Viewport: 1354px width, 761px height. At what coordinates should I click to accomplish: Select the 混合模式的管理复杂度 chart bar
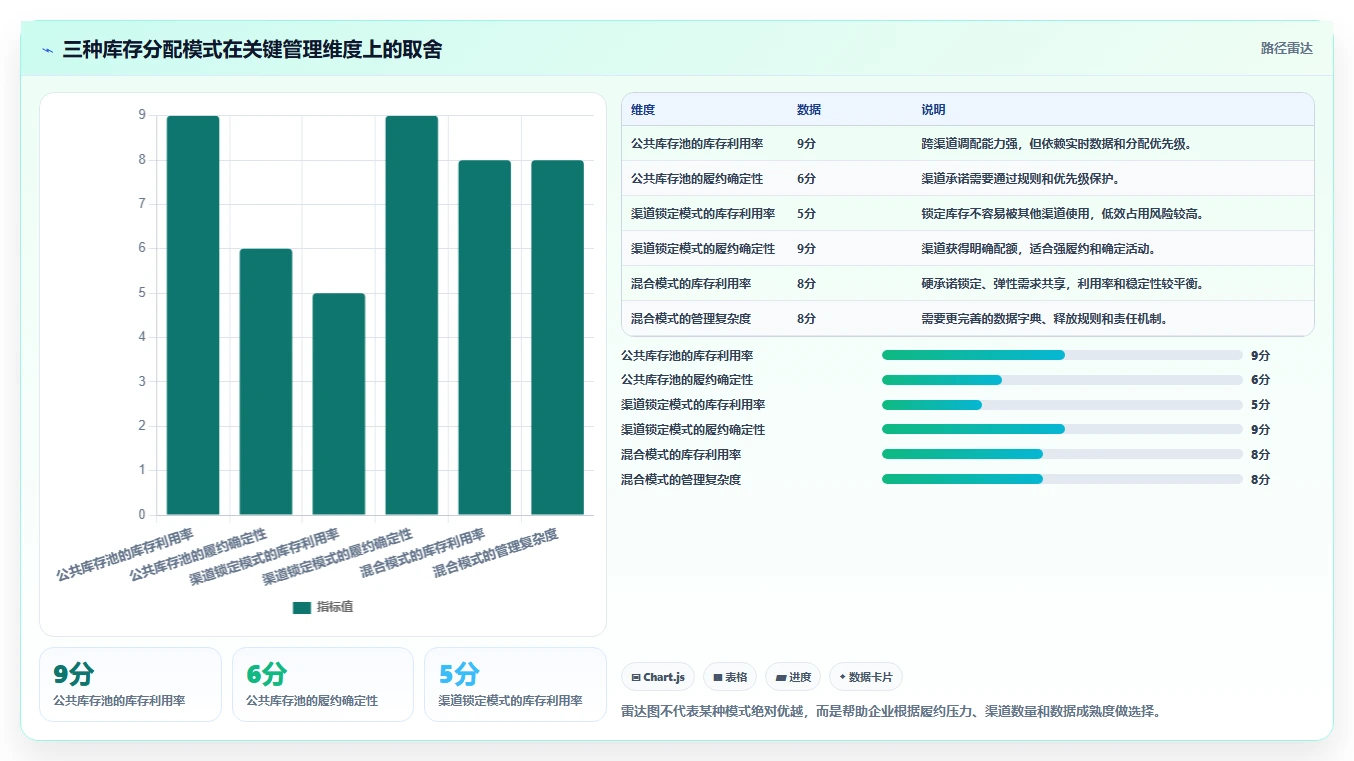point(557,338)
